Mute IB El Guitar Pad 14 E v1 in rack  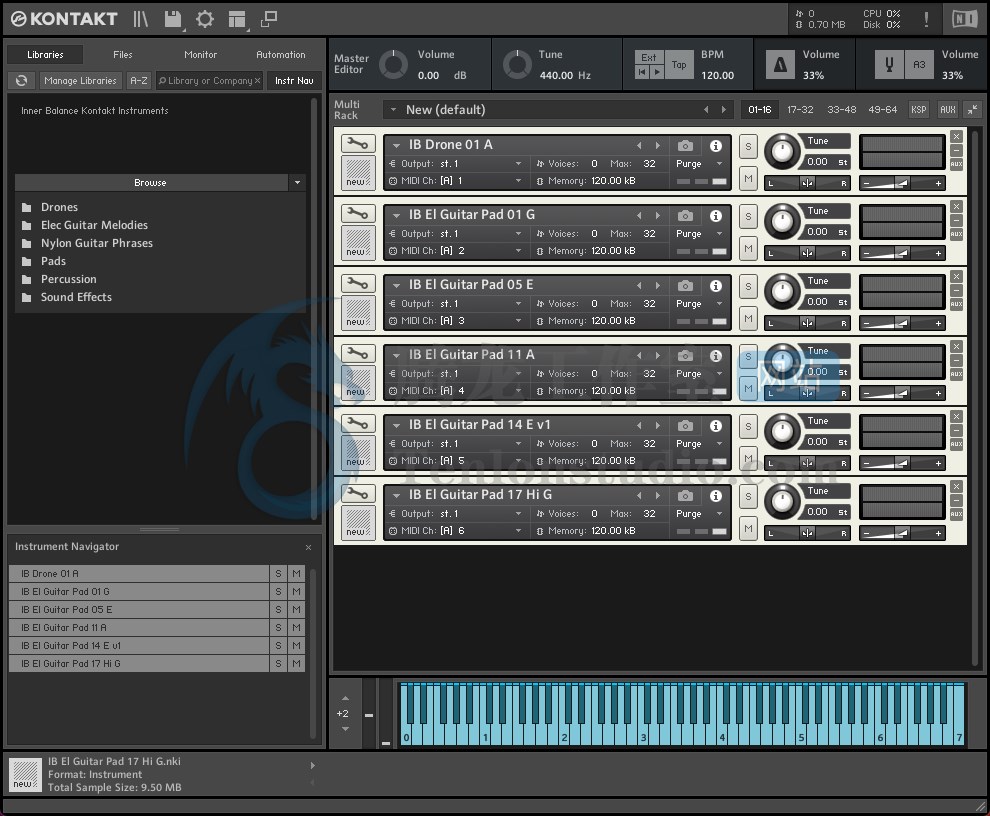click(x=748, y=459)
